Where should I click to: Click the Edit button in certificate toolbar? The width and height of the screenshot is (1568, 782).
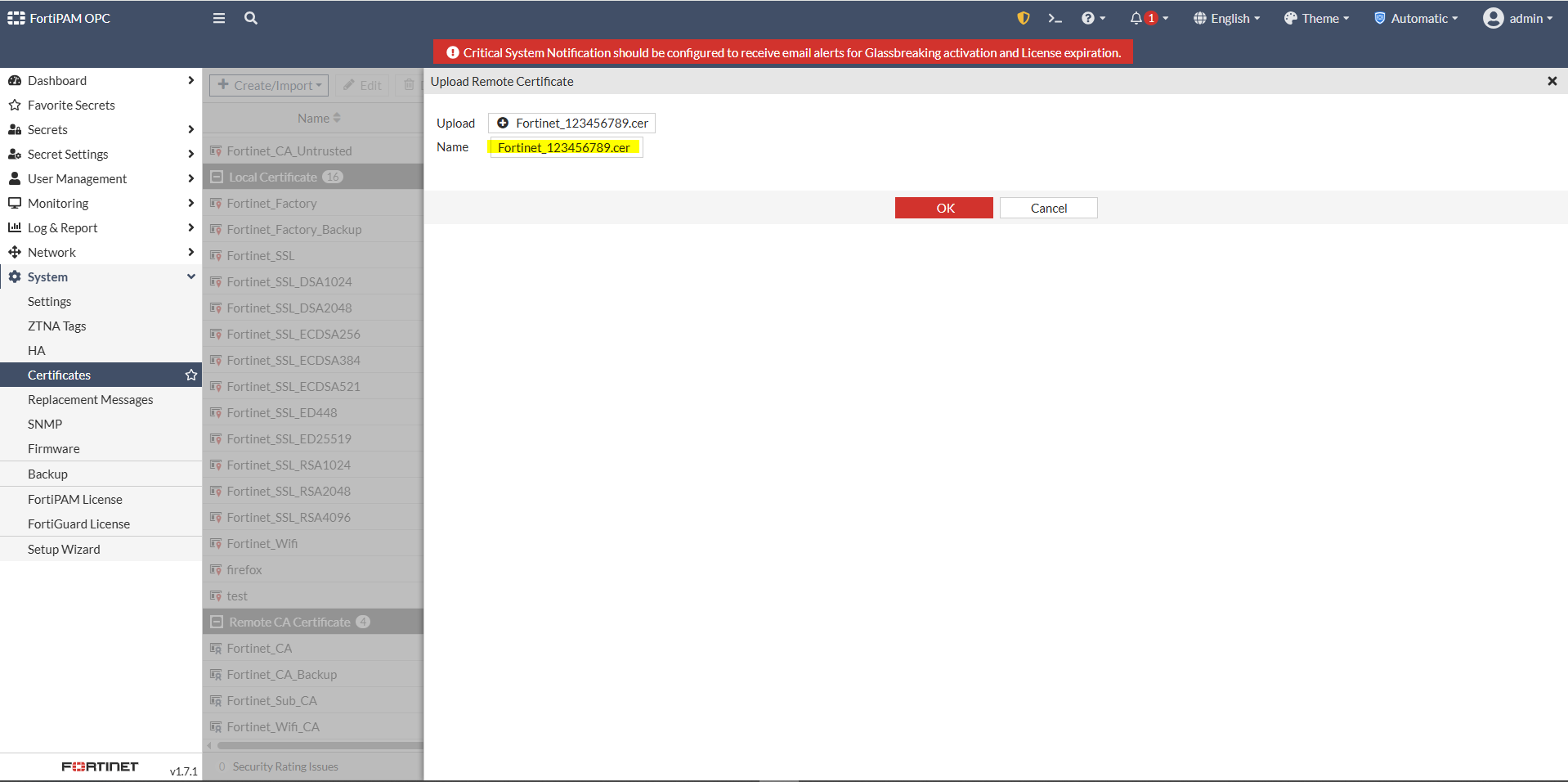tap(362, 85)
